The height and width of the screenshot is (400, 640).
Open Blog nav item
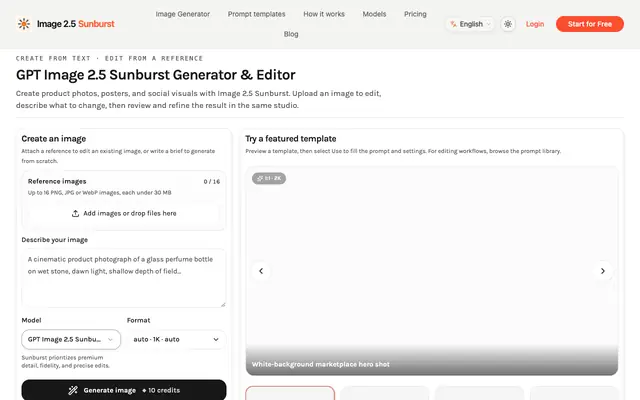291,34
